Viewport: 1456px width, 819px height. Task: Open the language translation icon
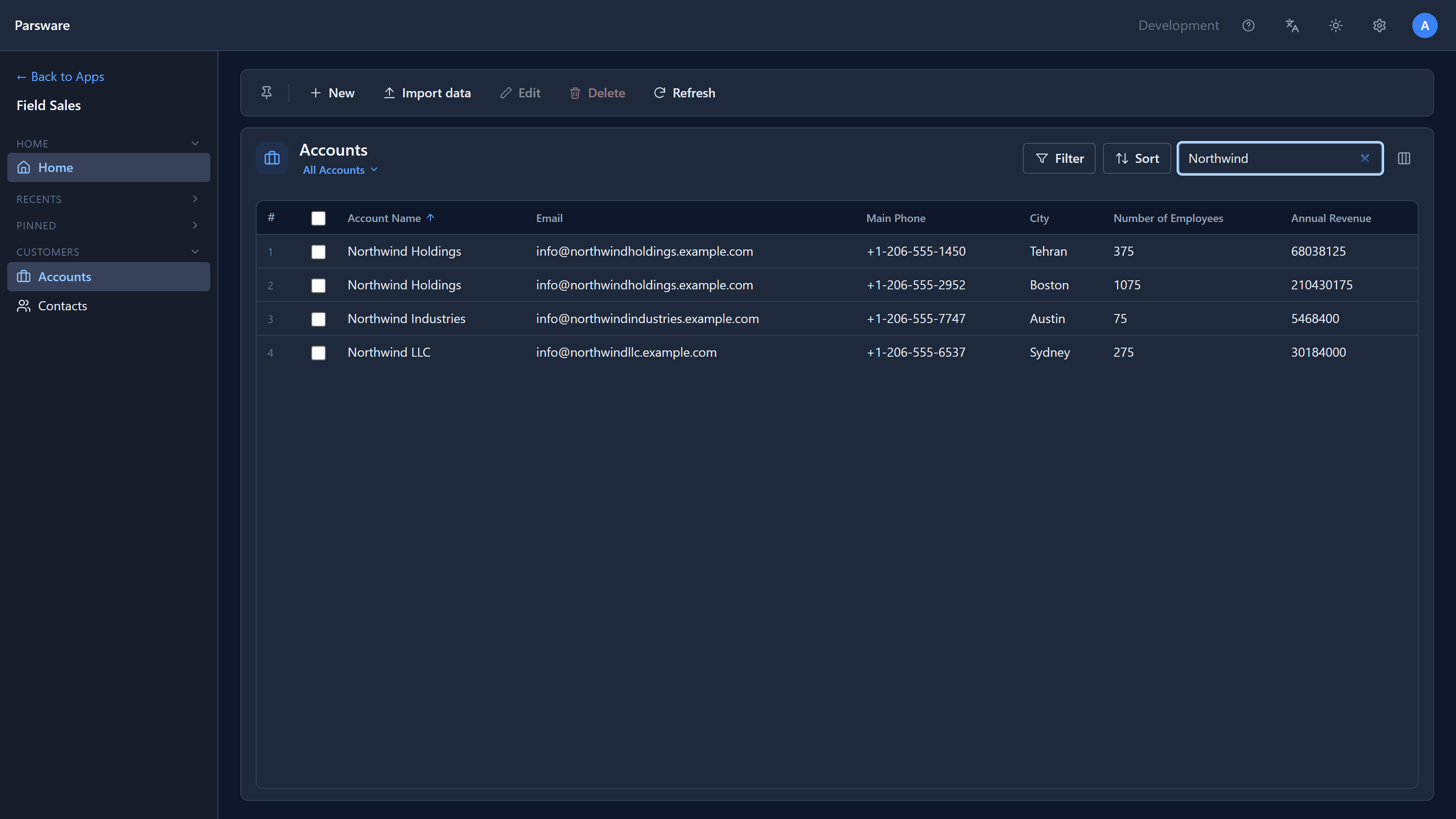(1292, 25)
